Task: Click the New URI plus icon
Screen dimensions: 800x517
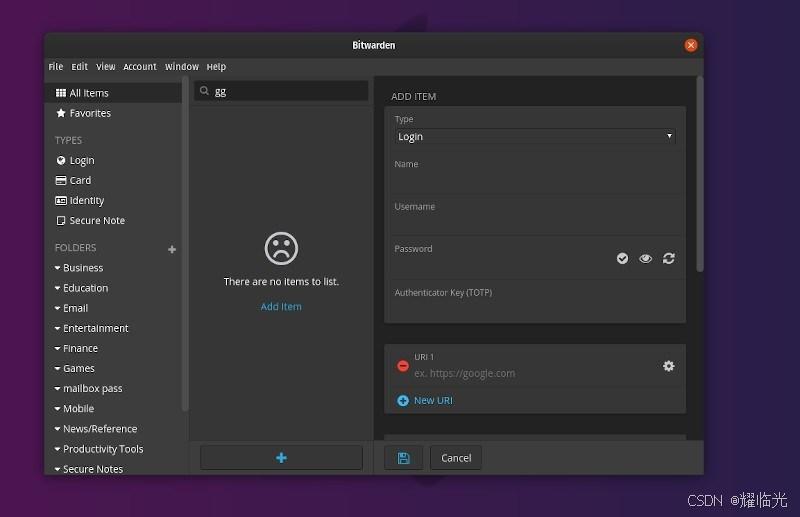Action: coord(403,401)
